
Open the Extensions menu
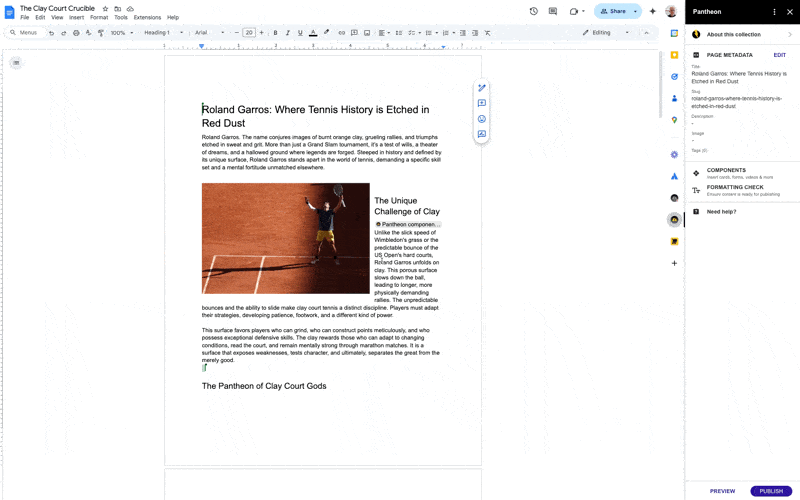147,18
